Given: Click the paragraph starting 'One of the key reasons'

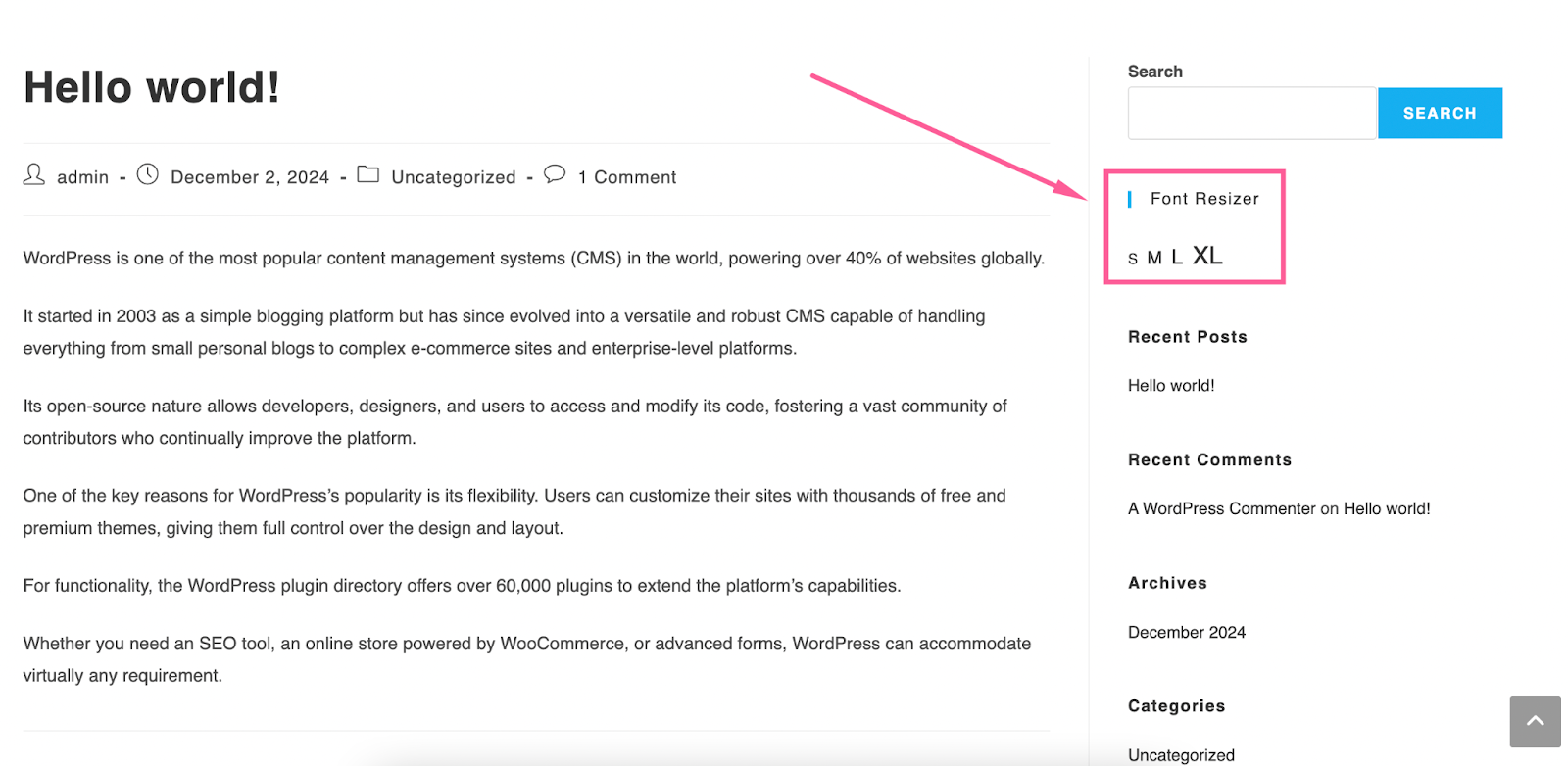Looking at the screenshot, I should 514,511.
